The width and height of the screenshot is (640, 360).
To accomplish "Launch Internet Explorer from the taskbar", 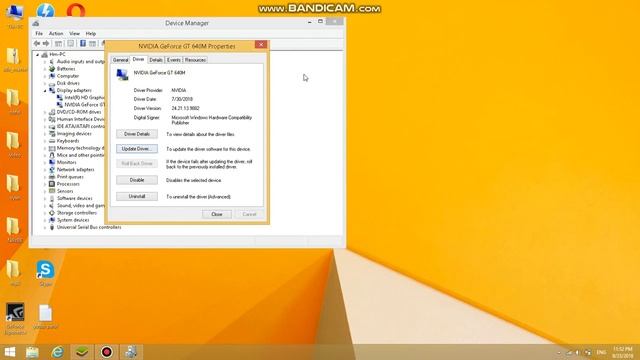I will (57, 352).
